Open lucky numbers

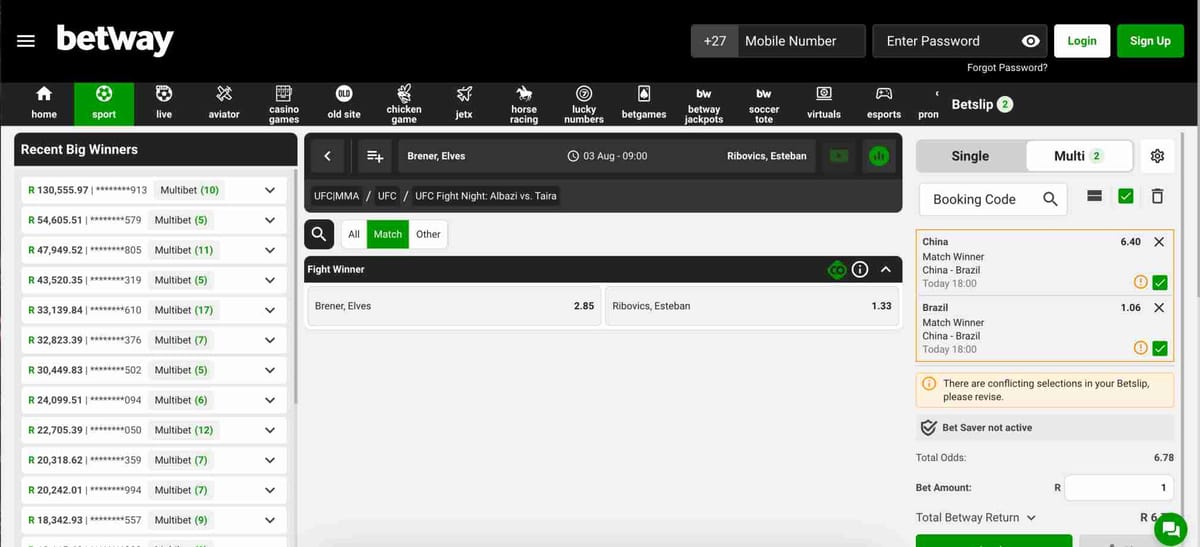[584, 102]
